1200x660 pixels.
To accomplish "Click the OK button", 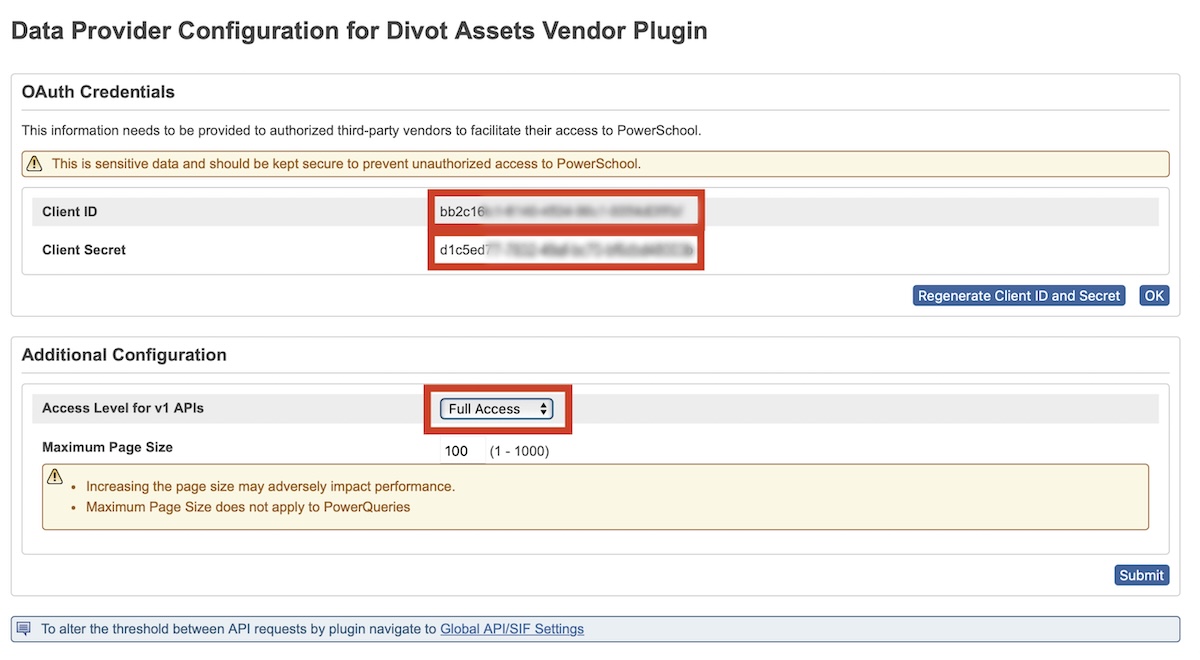I will [x=1154, y=296].
